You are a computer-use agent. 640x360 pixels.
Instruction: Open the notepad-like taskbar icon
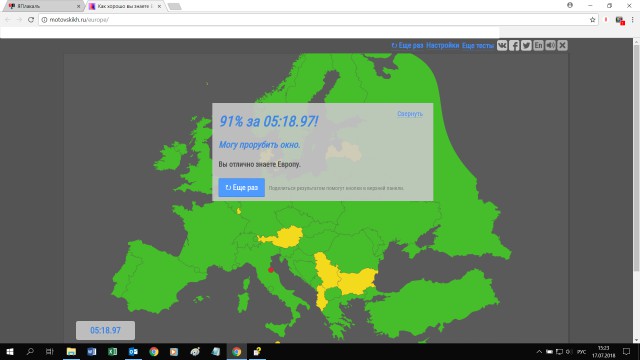coord(216,351)
